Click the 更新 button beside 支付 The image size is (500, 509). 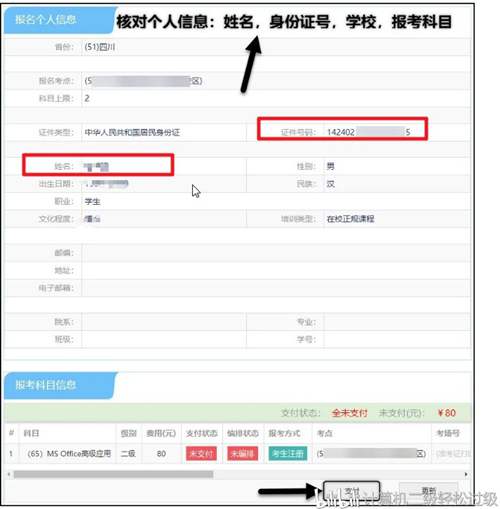click(x=428, y=491)
